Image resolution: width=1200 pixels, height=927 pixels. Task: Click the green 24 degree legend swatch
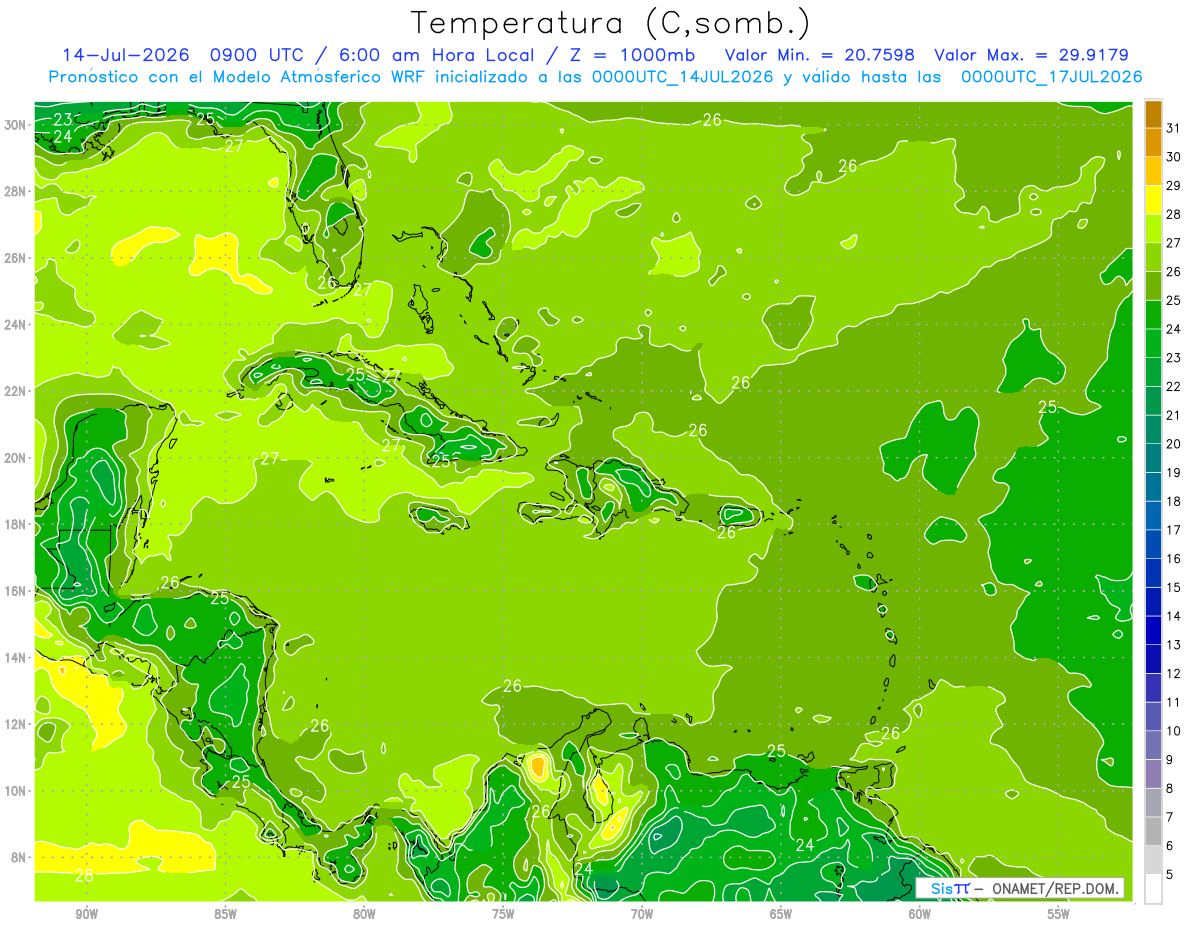point(1153,315)
